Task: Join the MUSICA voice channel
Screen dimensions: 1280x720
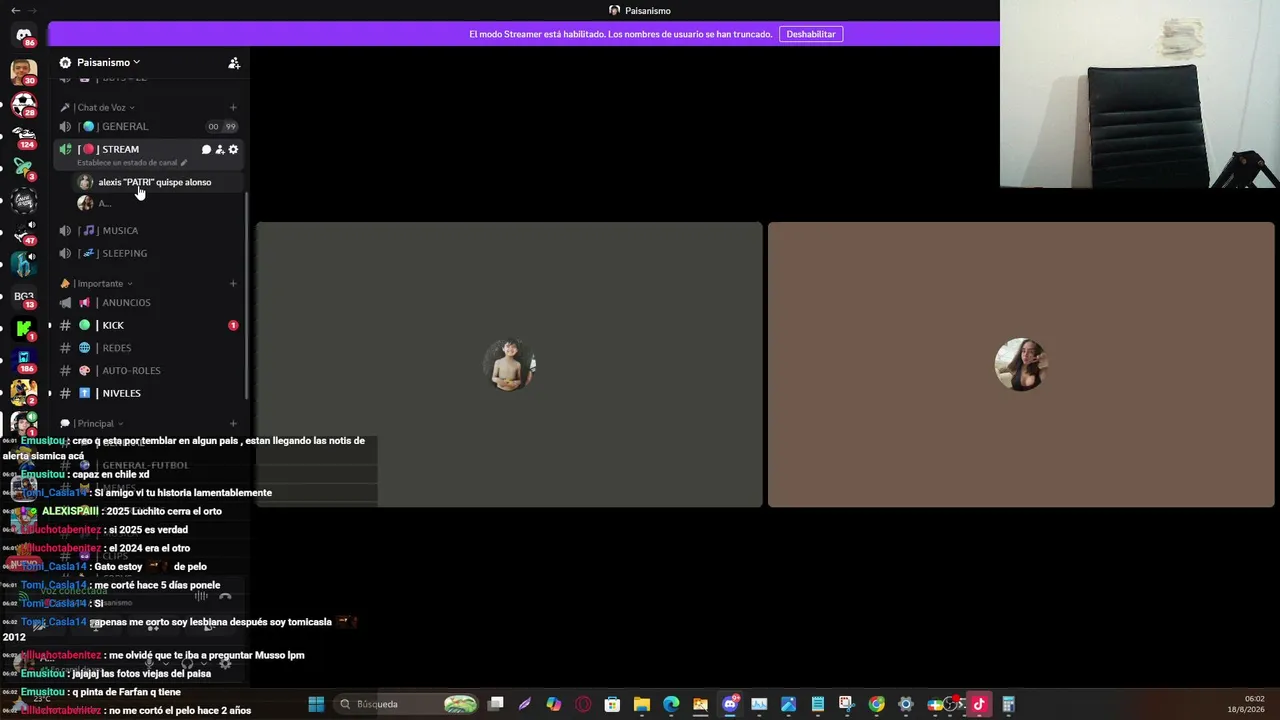Action: pyautogui.click(x=147, y=231)
